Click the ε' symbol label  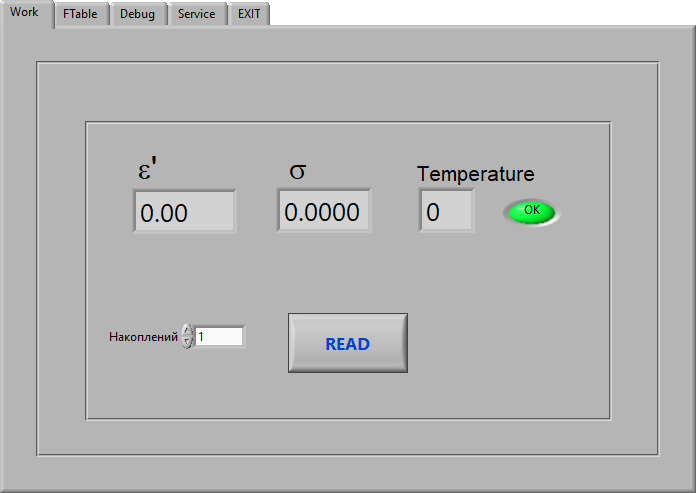point(147,170)
